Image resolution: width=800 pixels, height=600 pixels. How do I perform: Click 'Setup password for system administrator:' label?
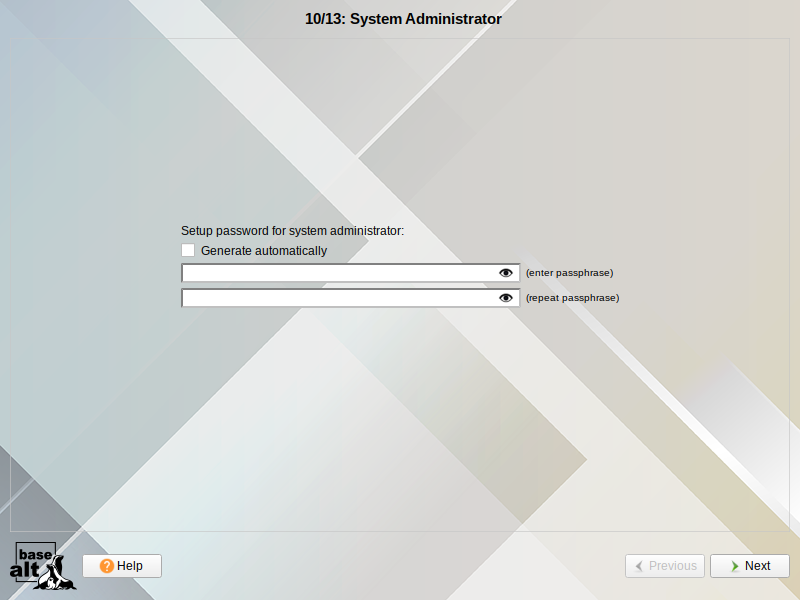coord(292,231)
